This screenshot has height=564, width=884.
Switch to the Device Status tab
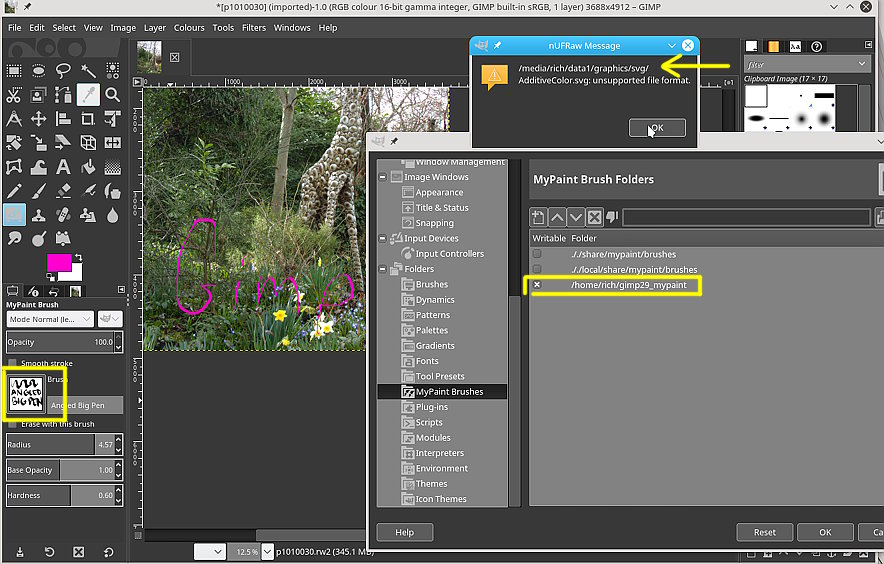[33, 291]
